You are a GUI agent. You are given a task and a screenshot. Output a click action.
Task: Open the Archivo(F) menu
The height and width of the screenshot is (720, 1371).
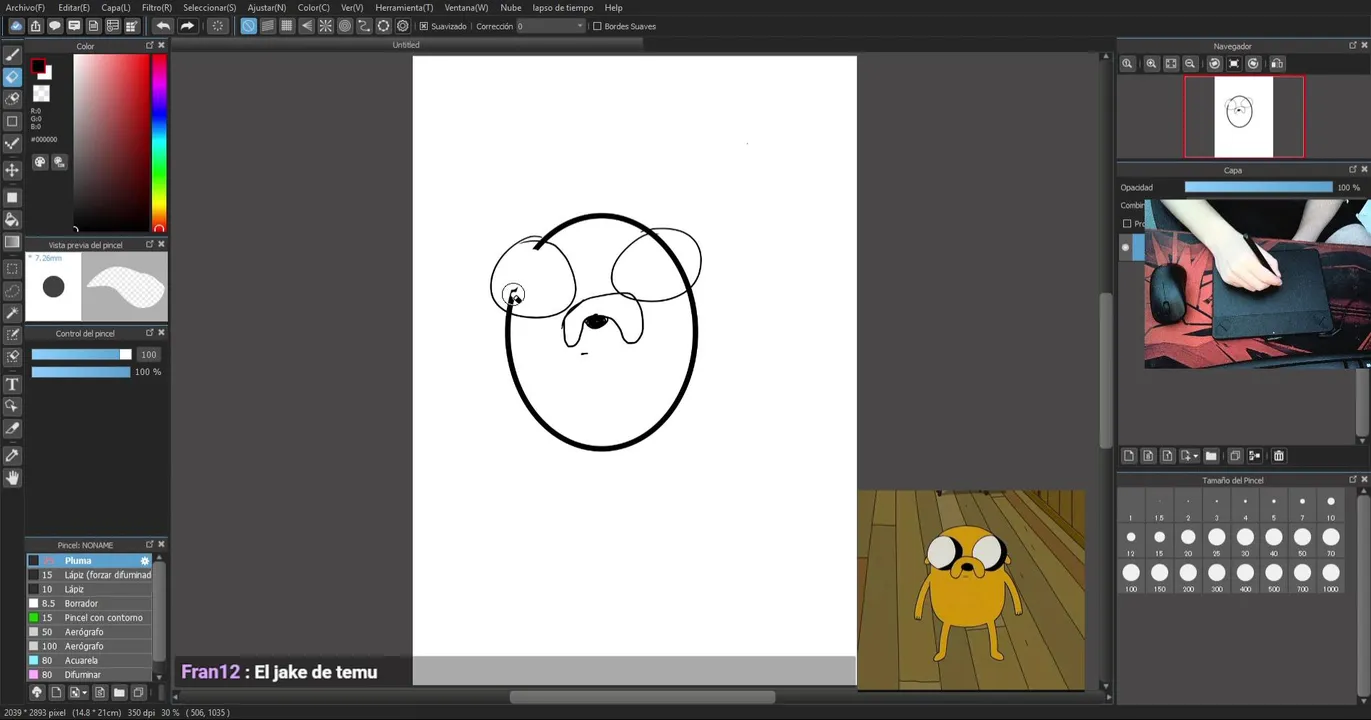(25, 7)
